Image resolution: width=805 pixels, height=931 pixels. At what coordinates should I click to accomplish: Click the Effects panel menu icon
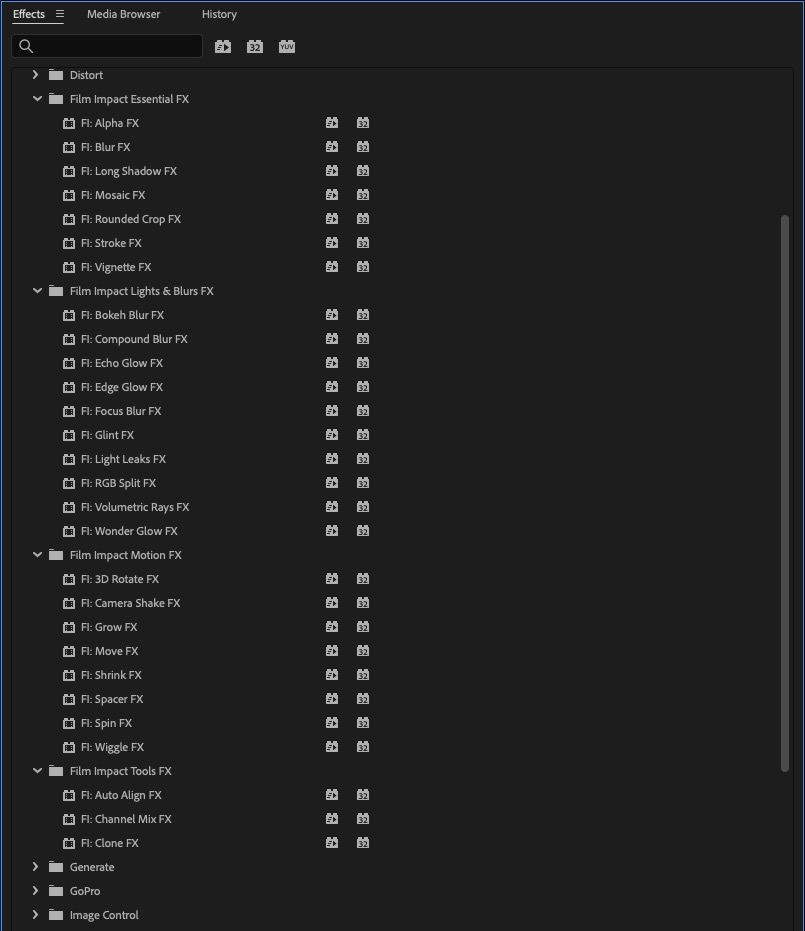(60, 14)
